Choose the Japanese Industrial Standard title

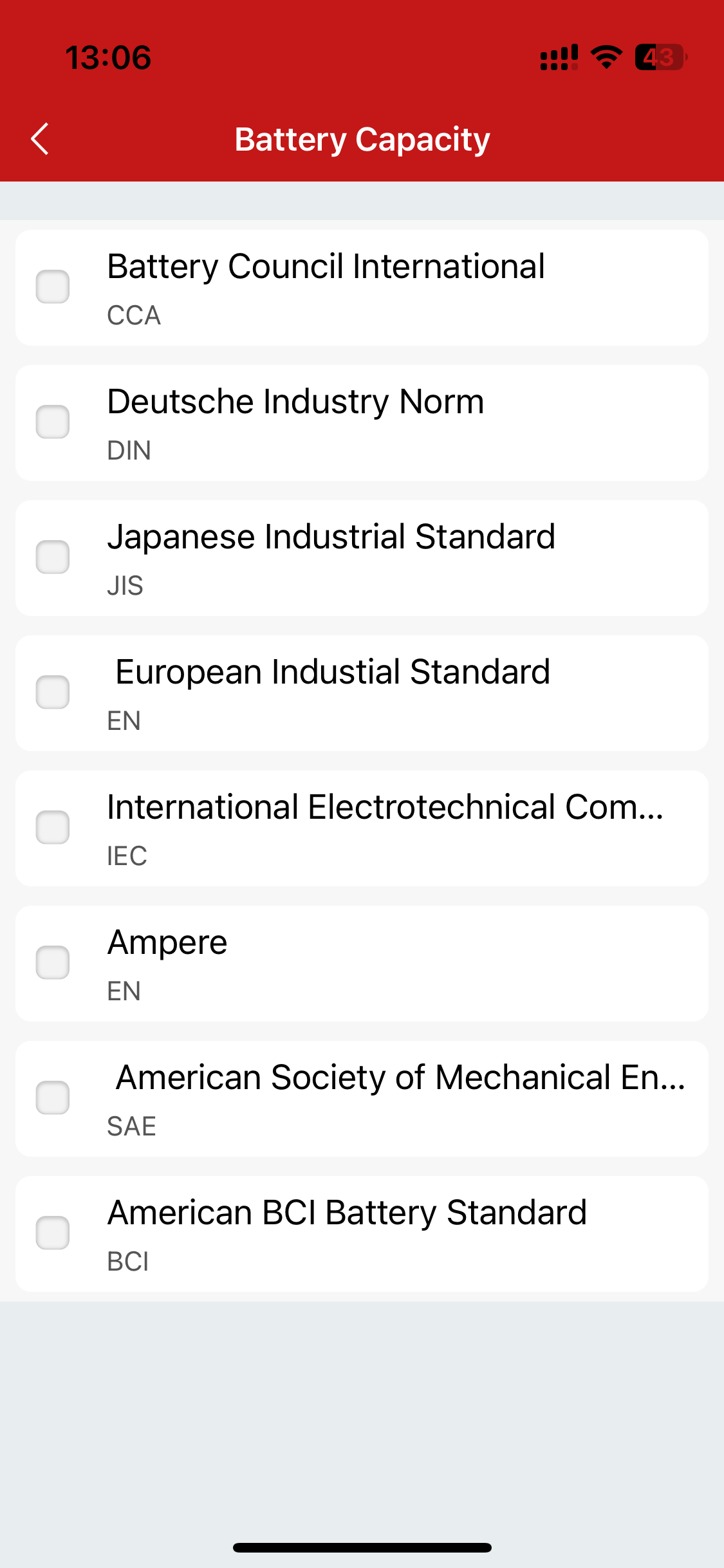tap(331, 537)
